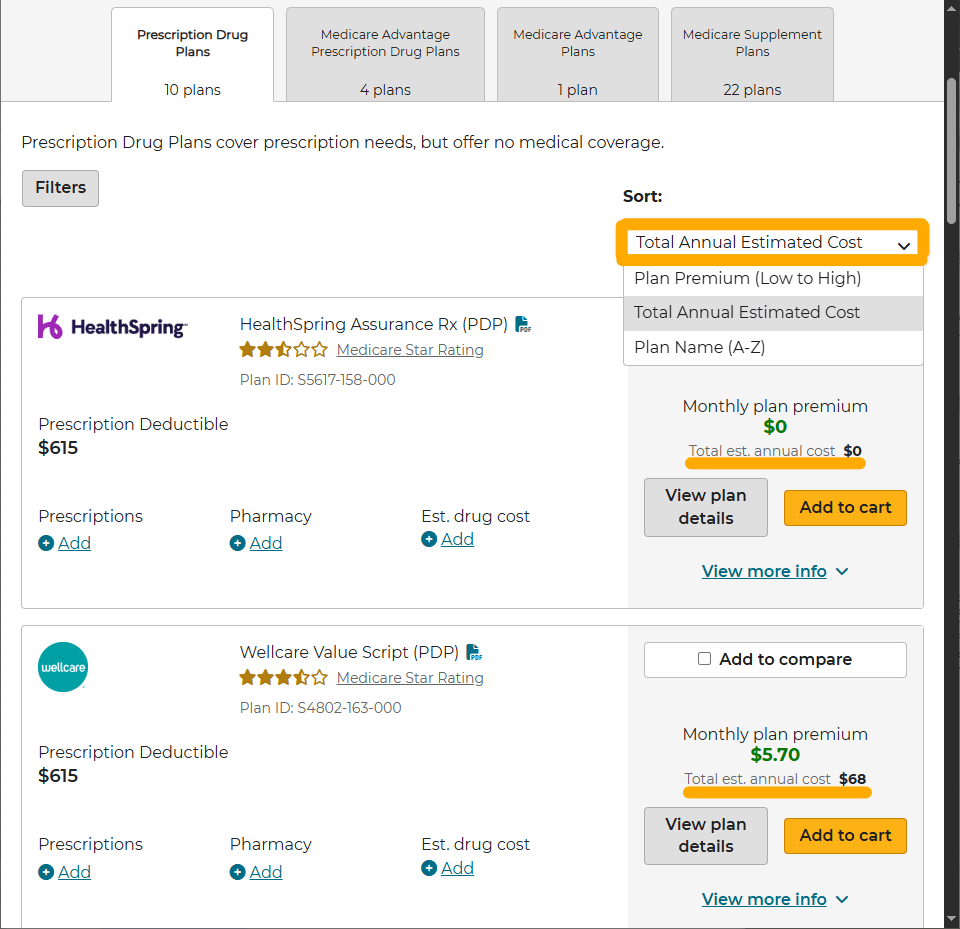
Task: Expand View more info for Wellcare plan
Action: [775, 899]
